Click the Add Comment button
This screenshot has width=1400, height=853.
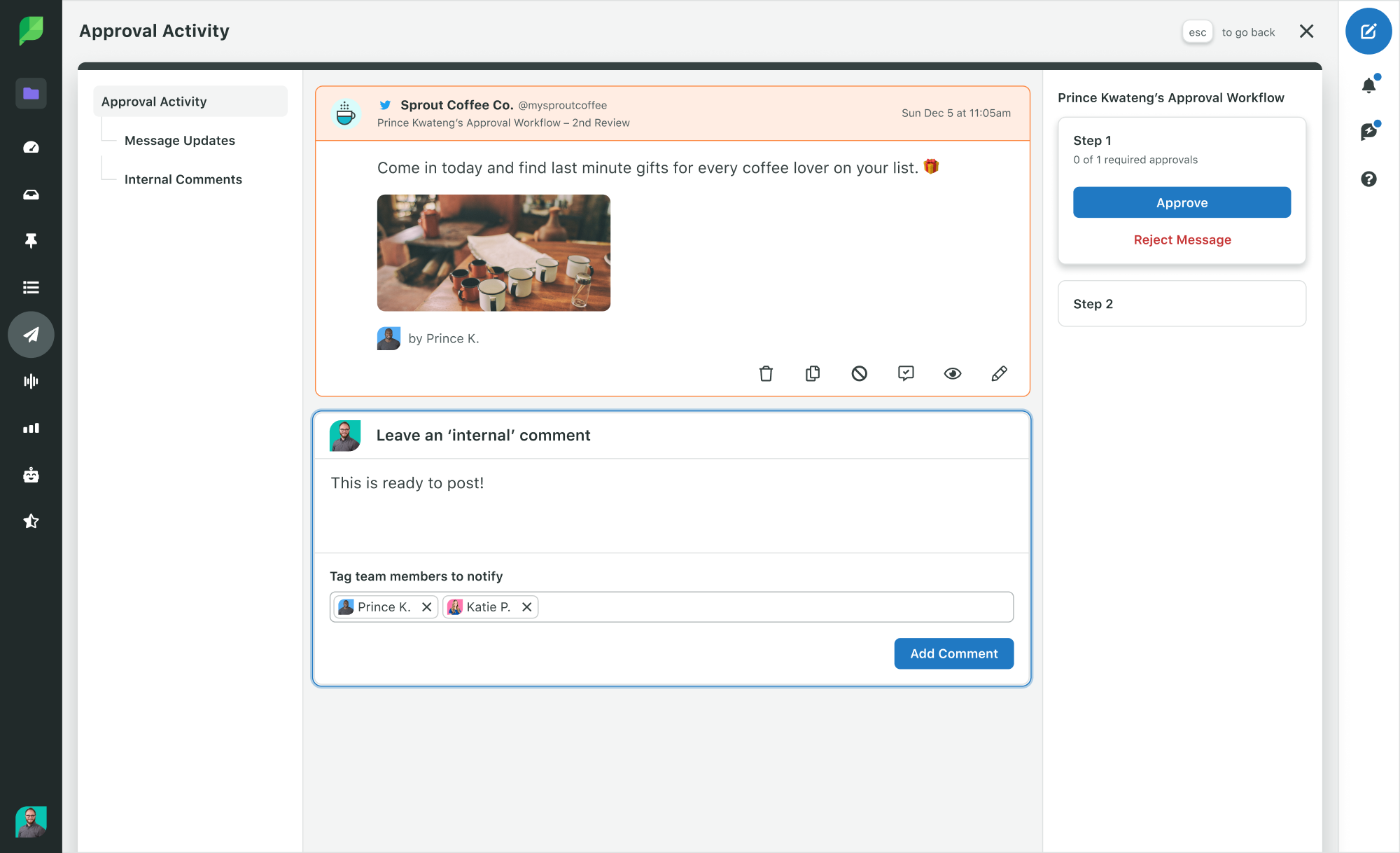coord(954,653)
